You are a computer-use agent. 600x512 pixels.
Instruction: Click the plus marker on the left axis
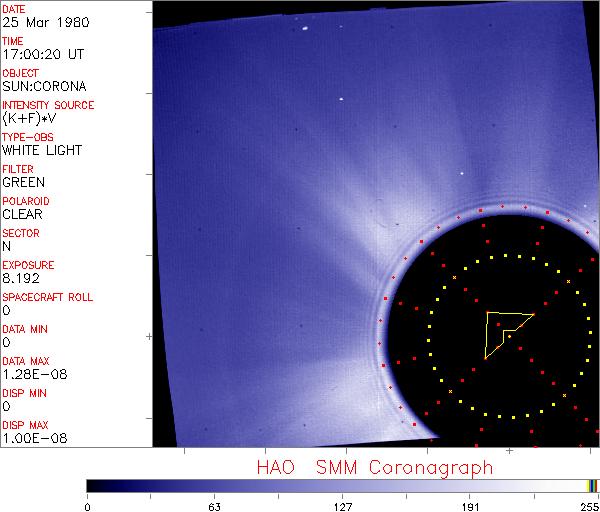pyautogui.click(x=150, y=337)
